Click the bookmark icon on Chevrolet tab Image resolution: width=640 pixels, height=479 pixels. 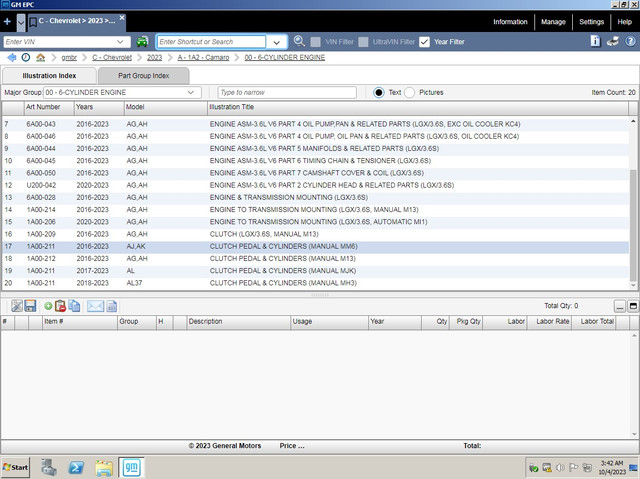pyautogui.click(x=33, y=22)
